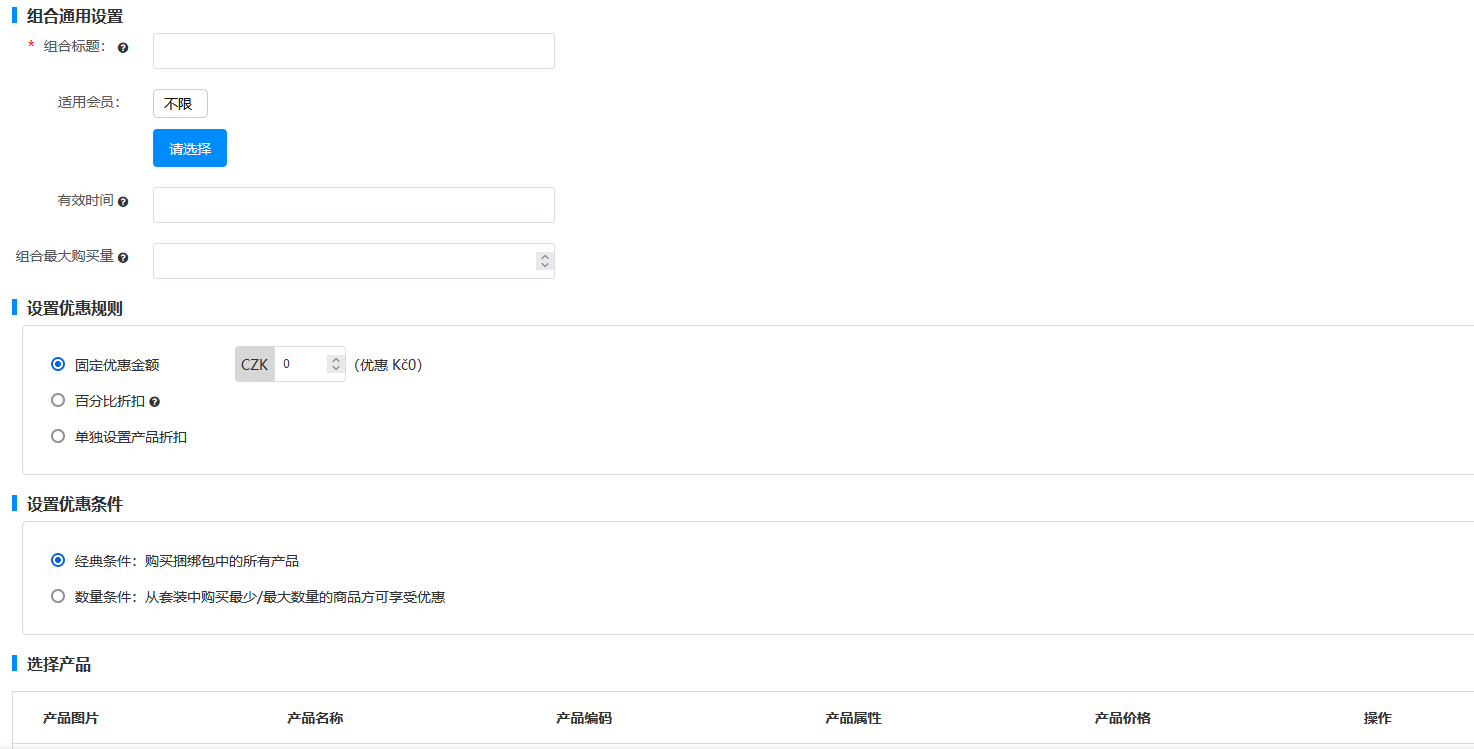Click stepper arrows on CZK amount field
The image size is (1474, 749).
coord(336,365)
